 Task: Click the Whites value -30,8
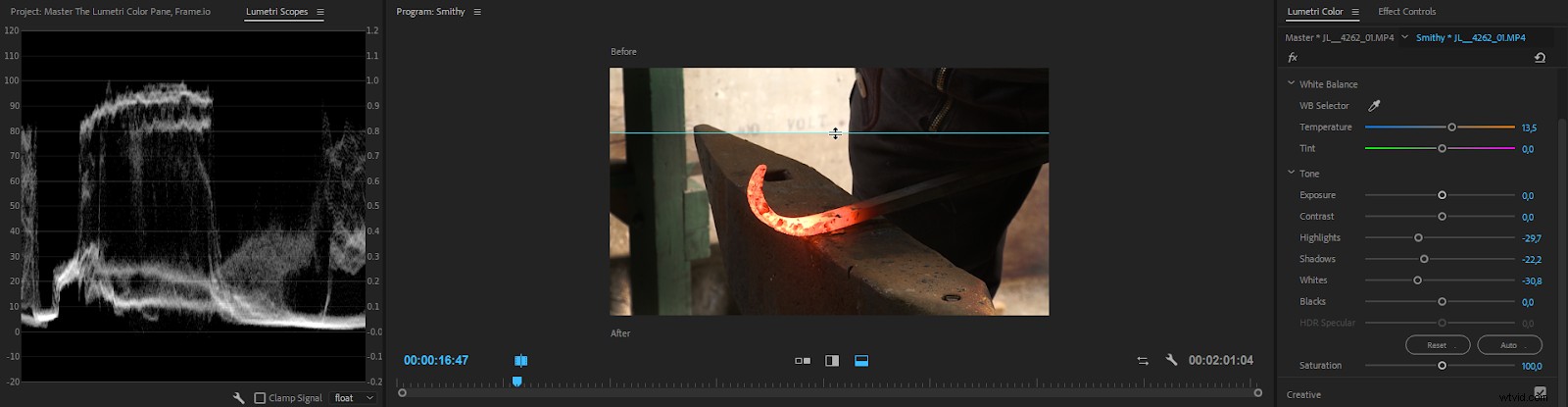pyautogui.click(x=1532, y=281)
